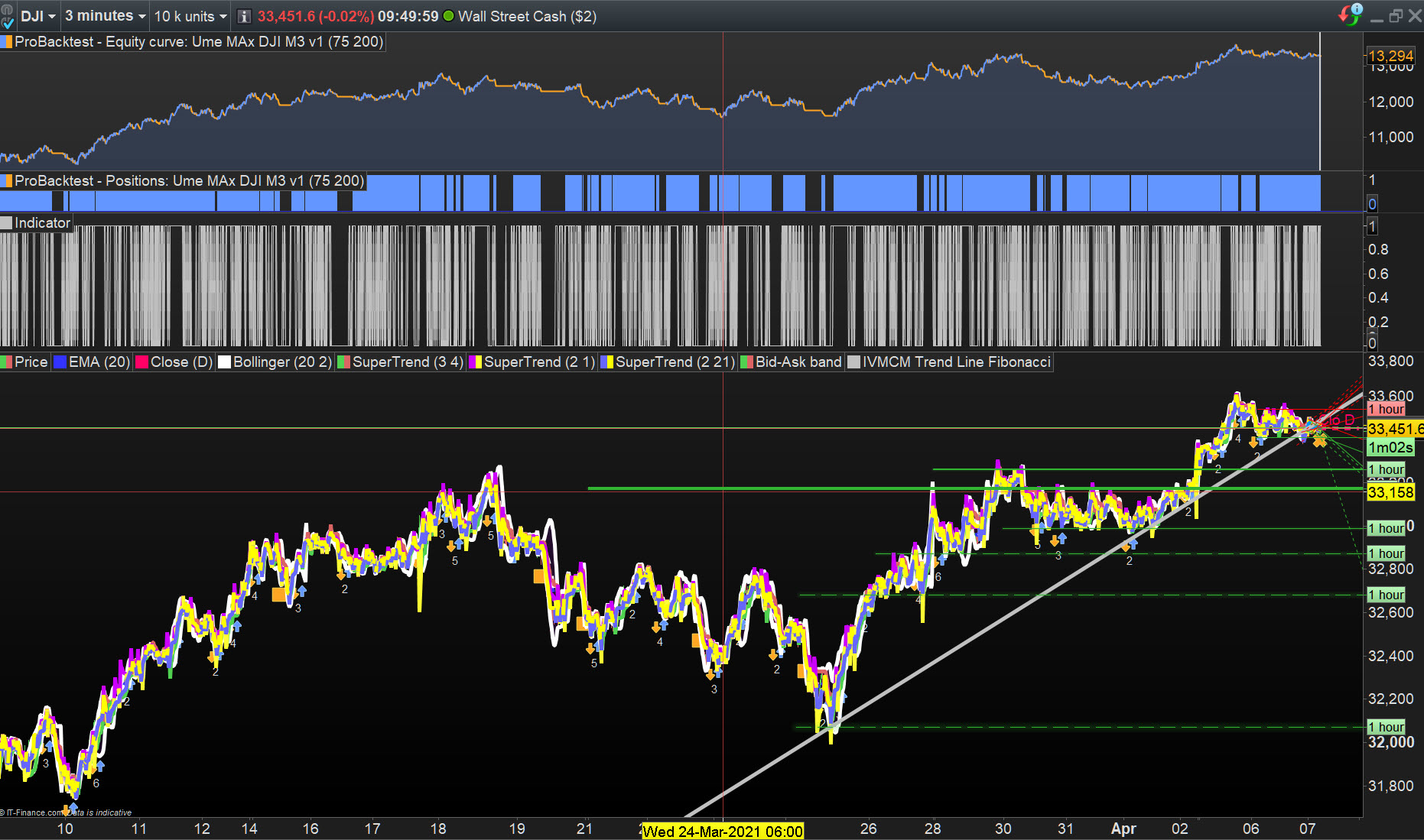1424x840 pixels.
Task: Click the chart group chain icon
Action: 6,11
